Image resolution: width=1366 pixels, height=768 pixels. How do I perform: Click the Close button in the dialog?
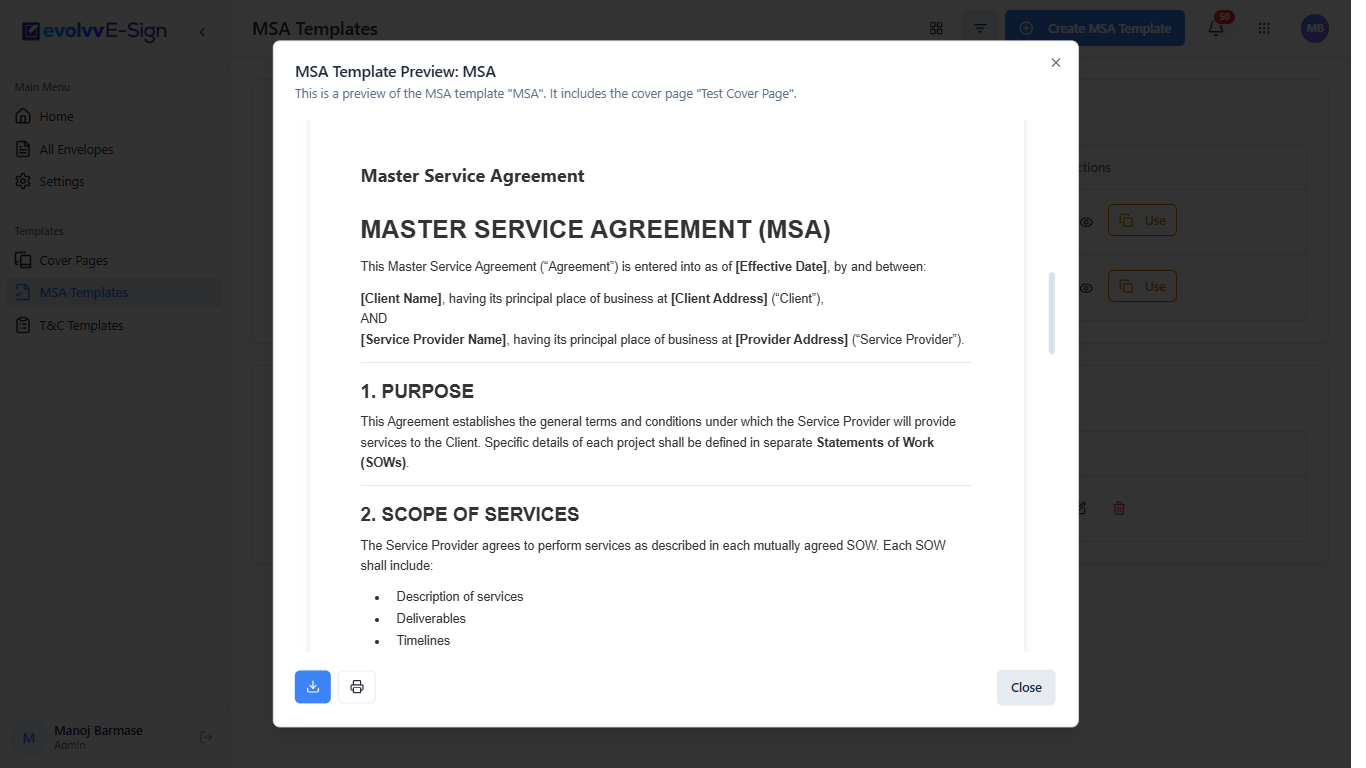tap(1026, 687)
